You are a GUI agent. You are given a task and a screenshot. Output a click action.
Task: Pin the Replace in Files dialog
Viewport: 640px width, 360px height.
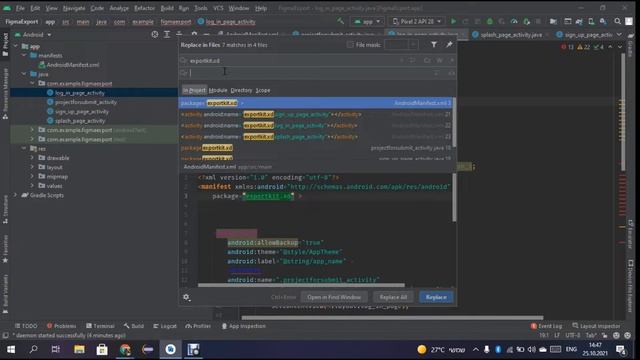pos(449,44)
